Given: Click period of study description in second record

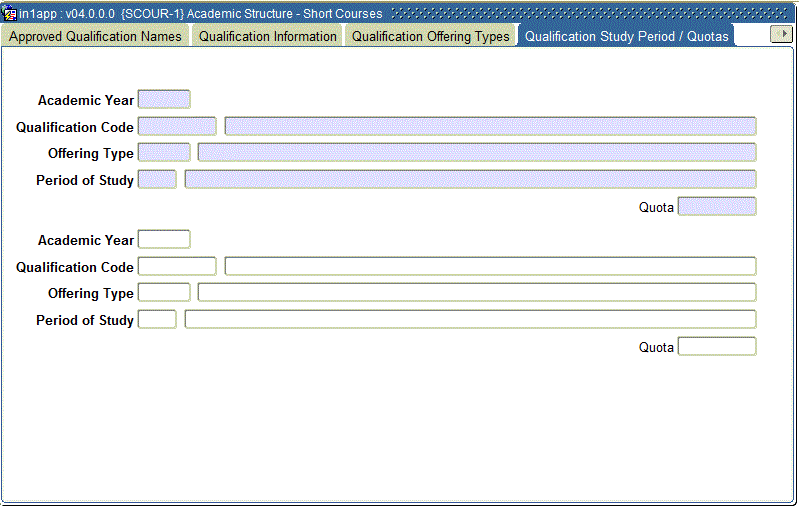Looking at the screenshot, I should coord(470,320).
